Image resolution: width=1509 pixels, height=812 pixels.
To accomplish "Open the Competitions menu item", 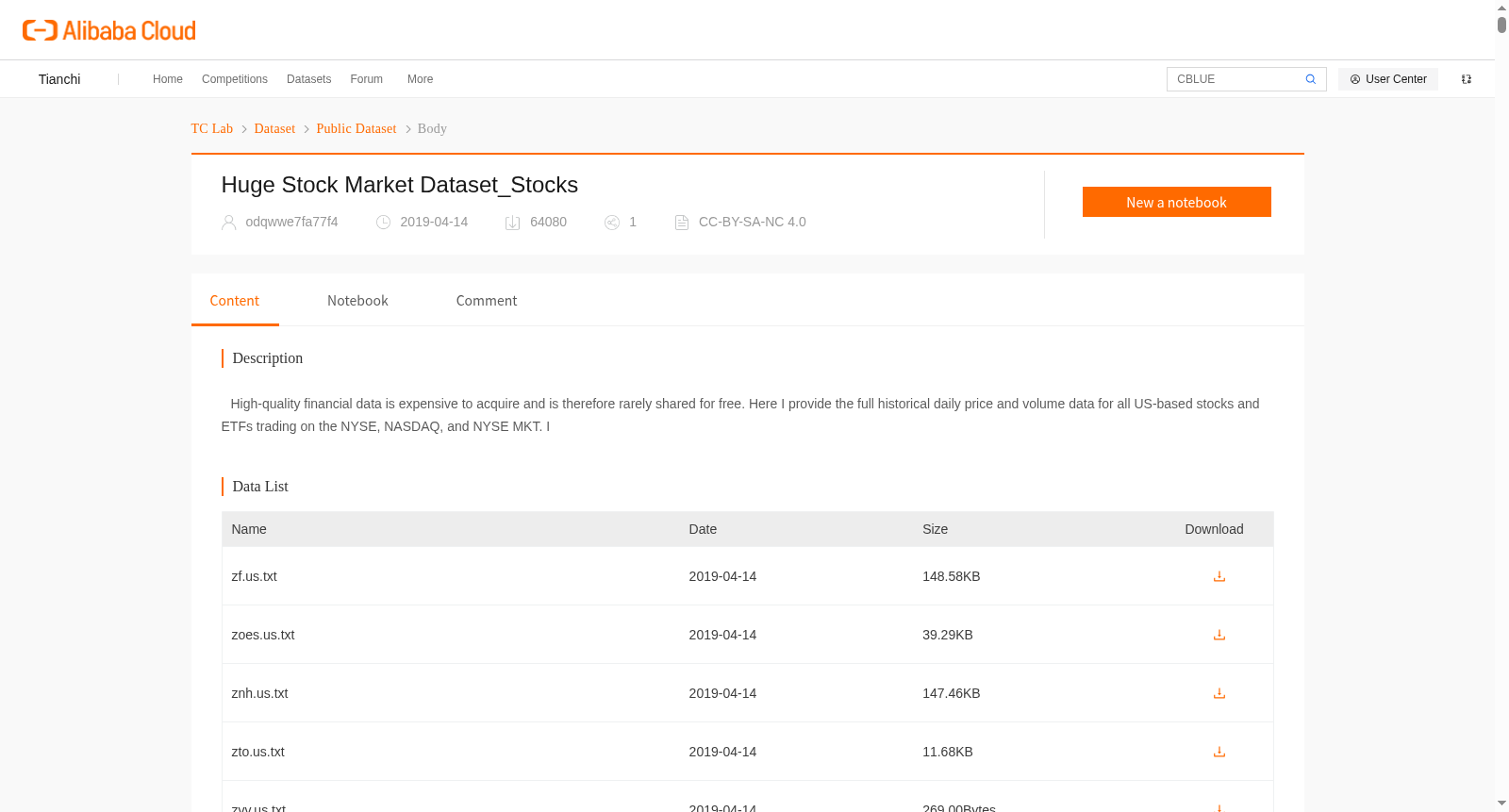I will click(x=235, y=79).
